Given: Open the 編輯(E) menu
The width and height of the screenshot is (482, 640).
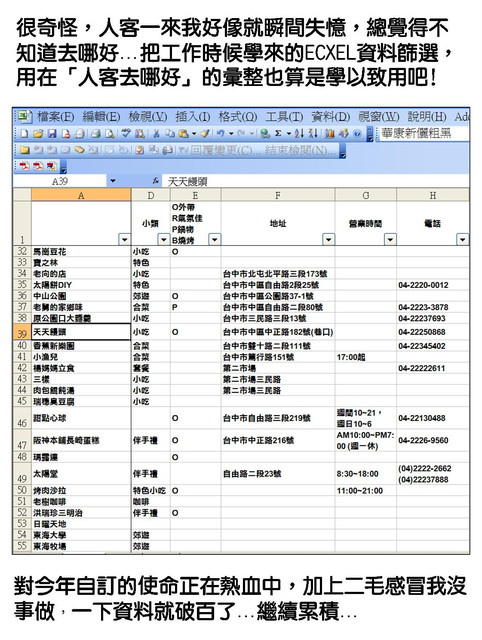Looking at the screenshot, I should pos(101,117).
